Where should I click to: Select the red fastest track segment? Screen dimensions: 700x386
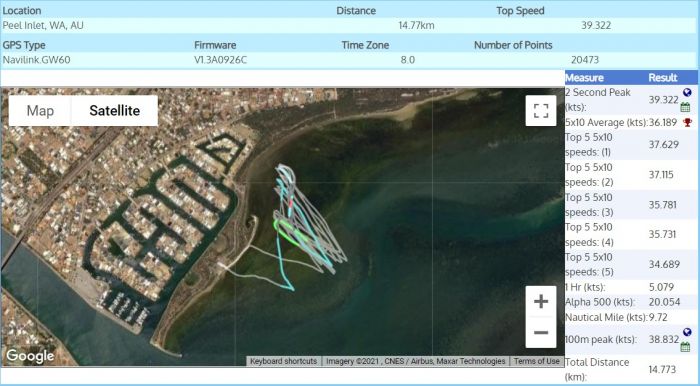pos(291,203)
